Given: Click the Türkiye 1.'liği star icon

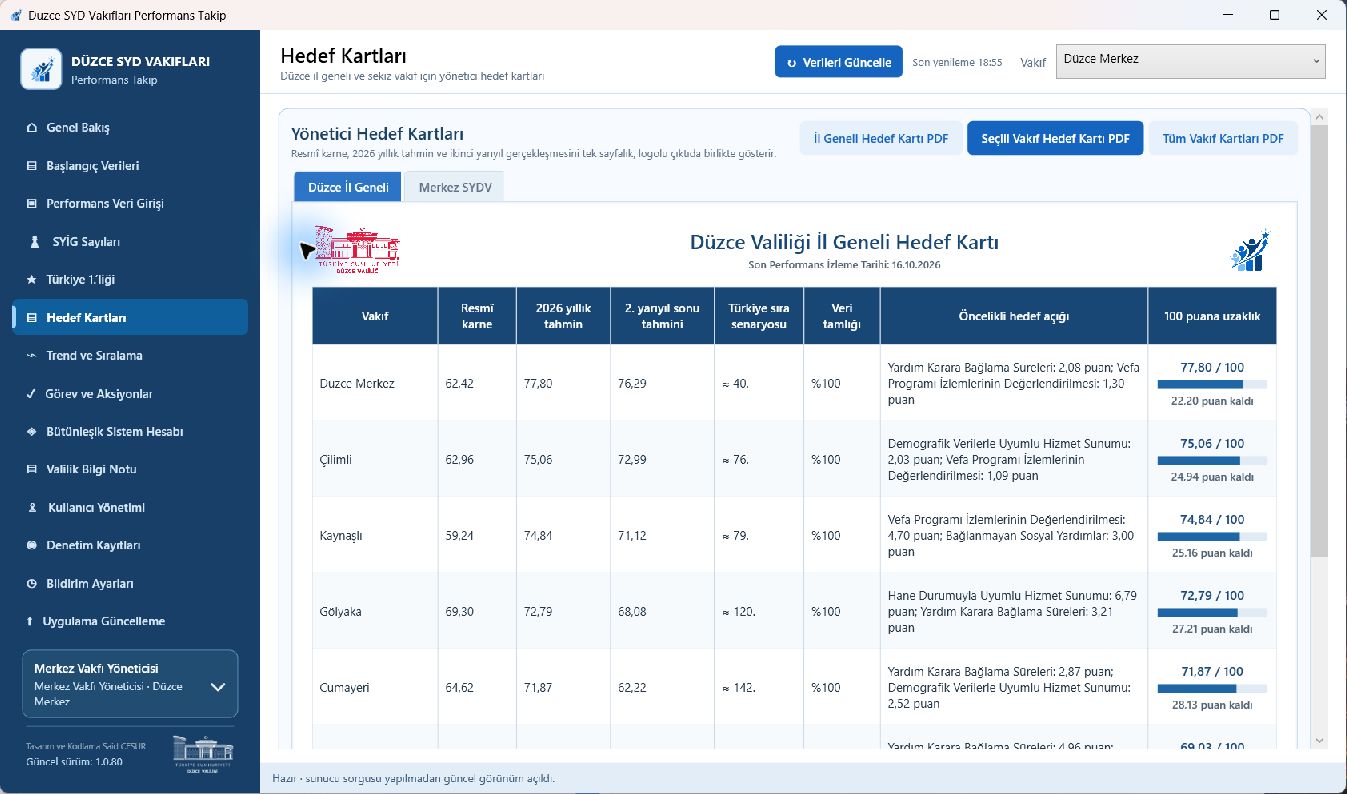Looking at the screenshot, I should 31,280.
